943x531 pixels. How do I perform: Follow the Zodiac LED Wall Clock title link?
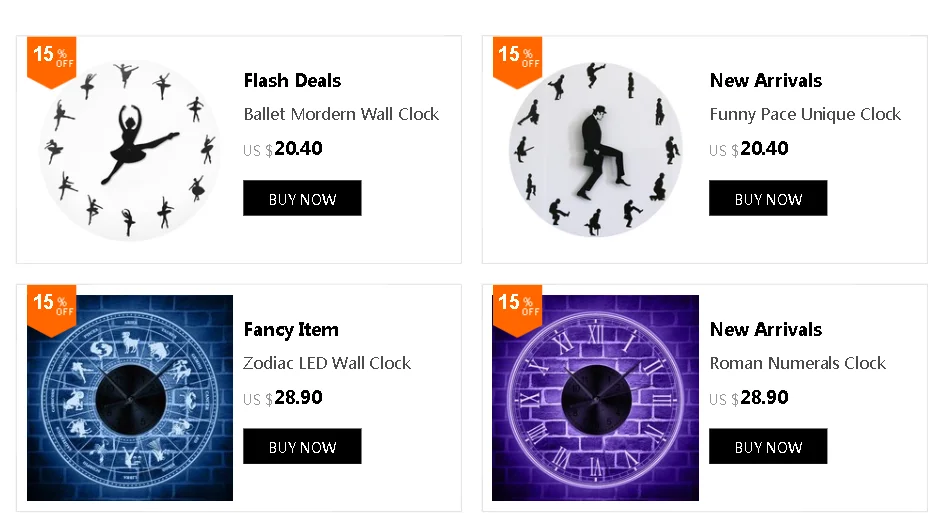point(327,363)
